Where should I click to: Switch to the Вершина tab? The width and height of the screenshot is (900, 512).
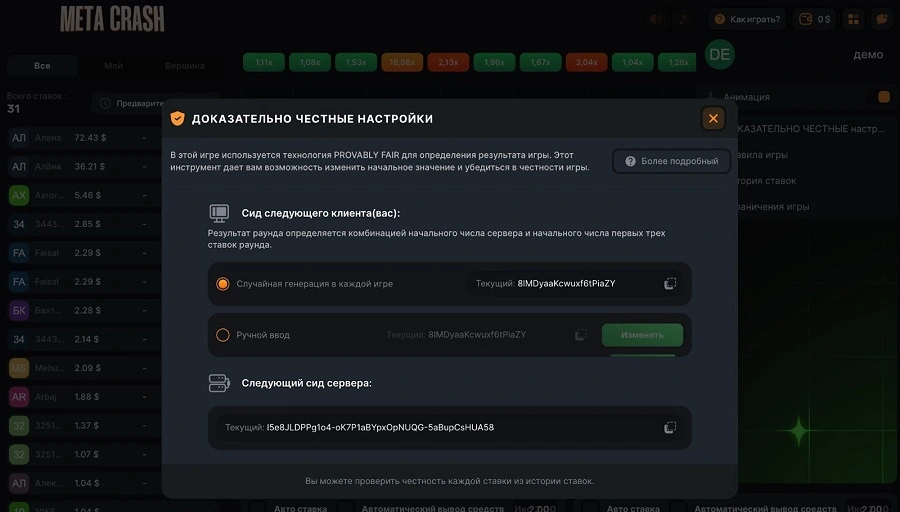pyautogui.click(x=185, y=65)
